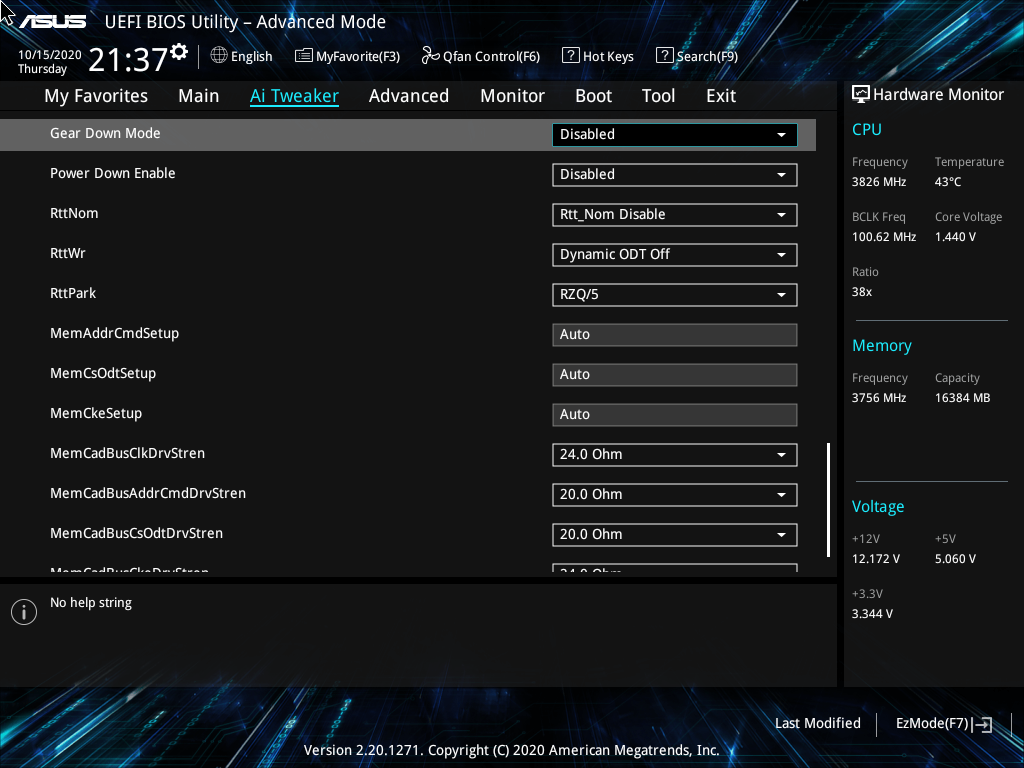Click the info help icon
The image size is (1024, 768).
click(x=24, y=612)
